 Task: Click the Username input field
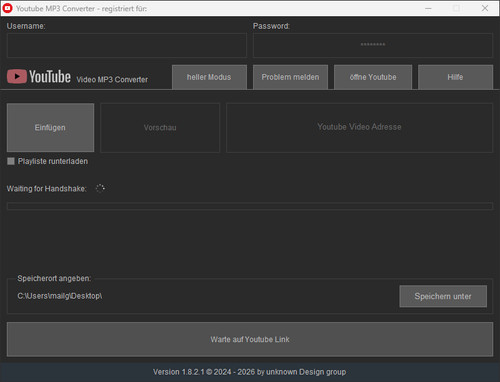127,45
